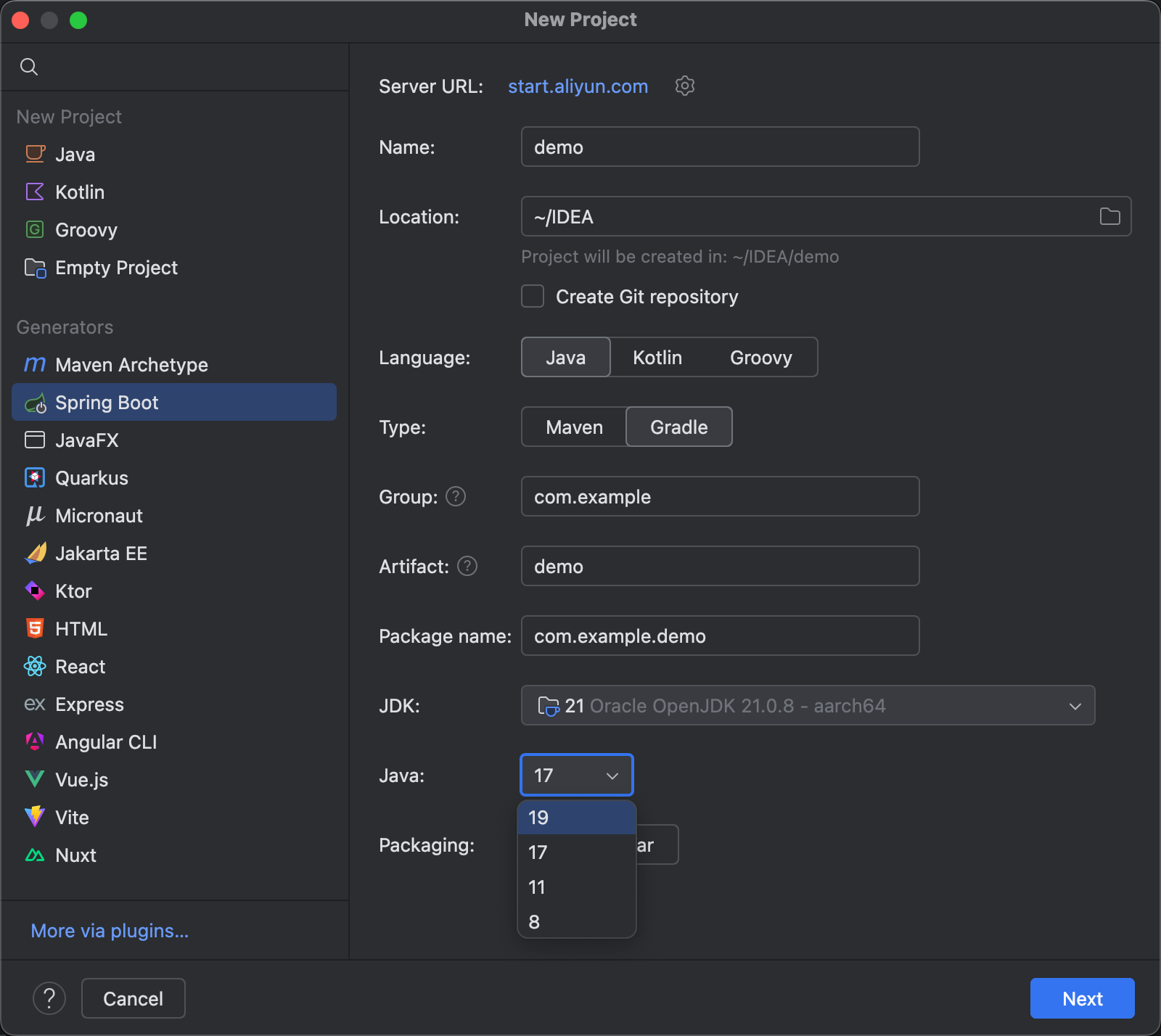Click the project Name input field

point(721,147)
